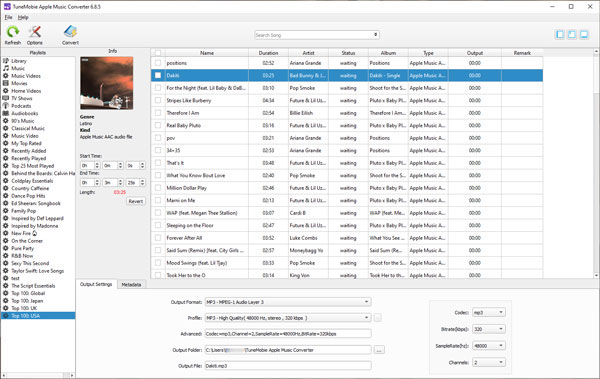The height and width of the screenshot is (379, 600).
Task: Check the box for Stripes Like Burberry
Action: [158, 100]
